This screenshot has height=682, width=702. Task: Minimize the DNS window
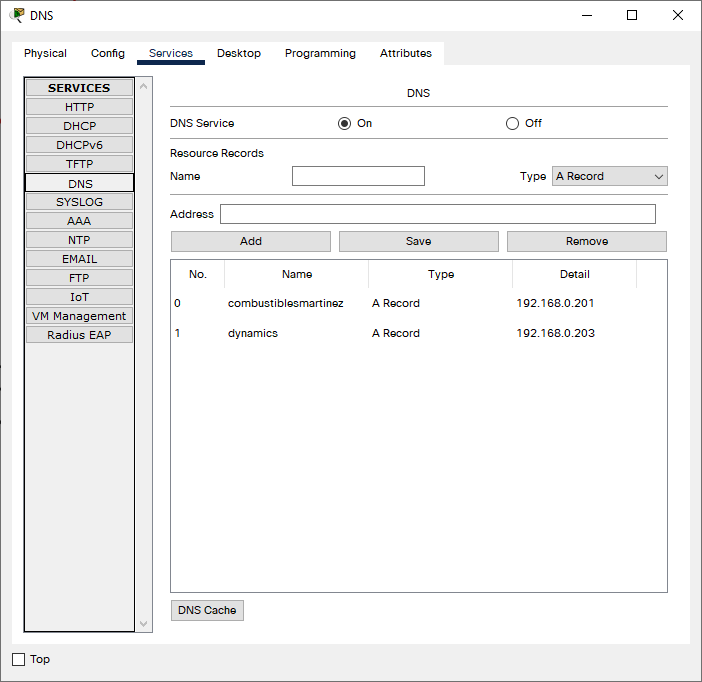[x=587, y=15]
